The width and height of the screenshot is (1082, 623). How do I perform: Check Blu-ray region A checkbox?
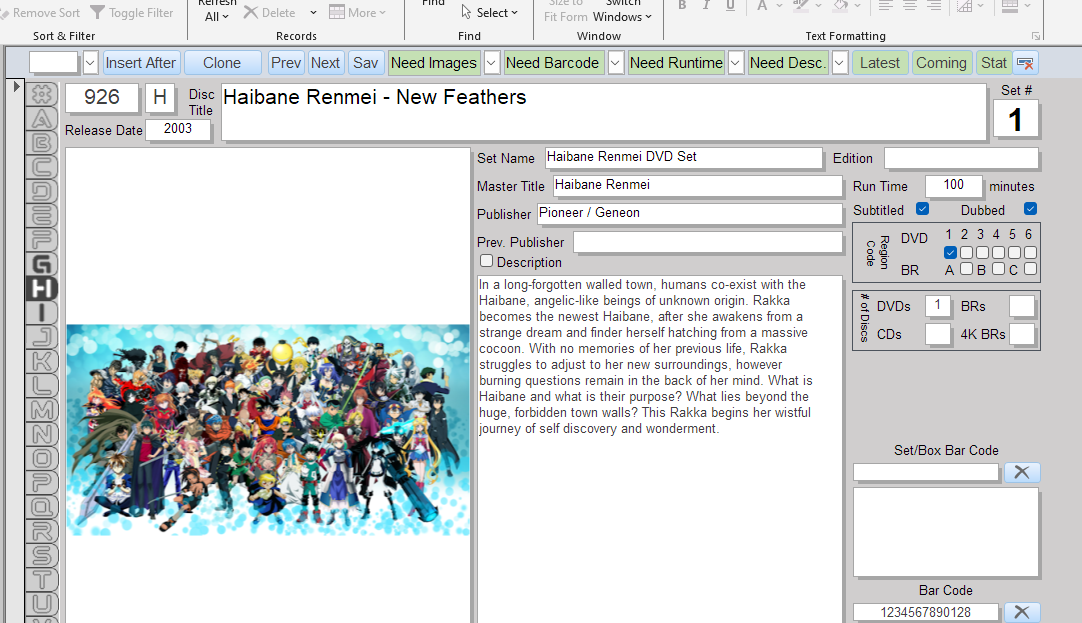[x=966, y=268]
